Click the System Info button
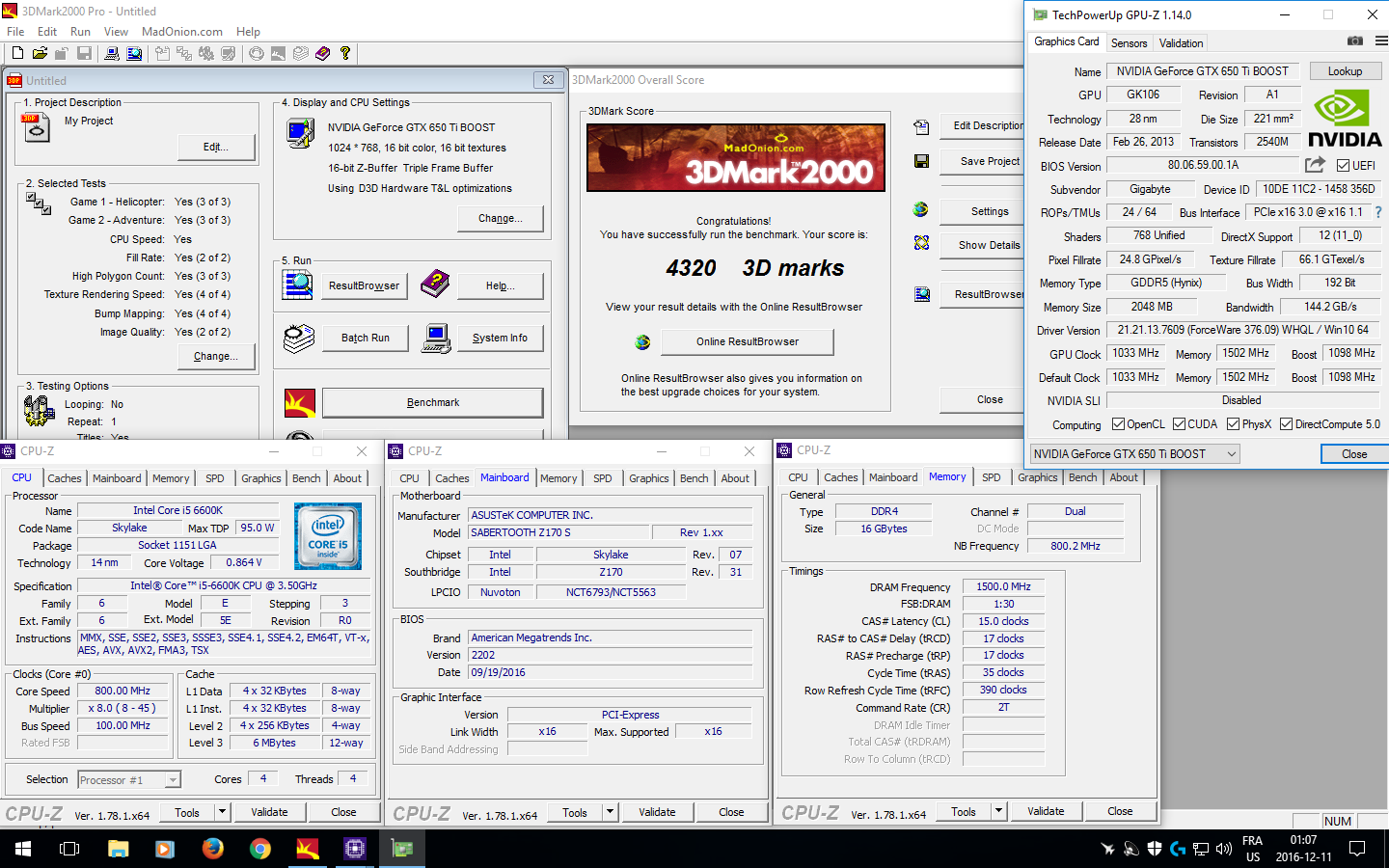 500,339
